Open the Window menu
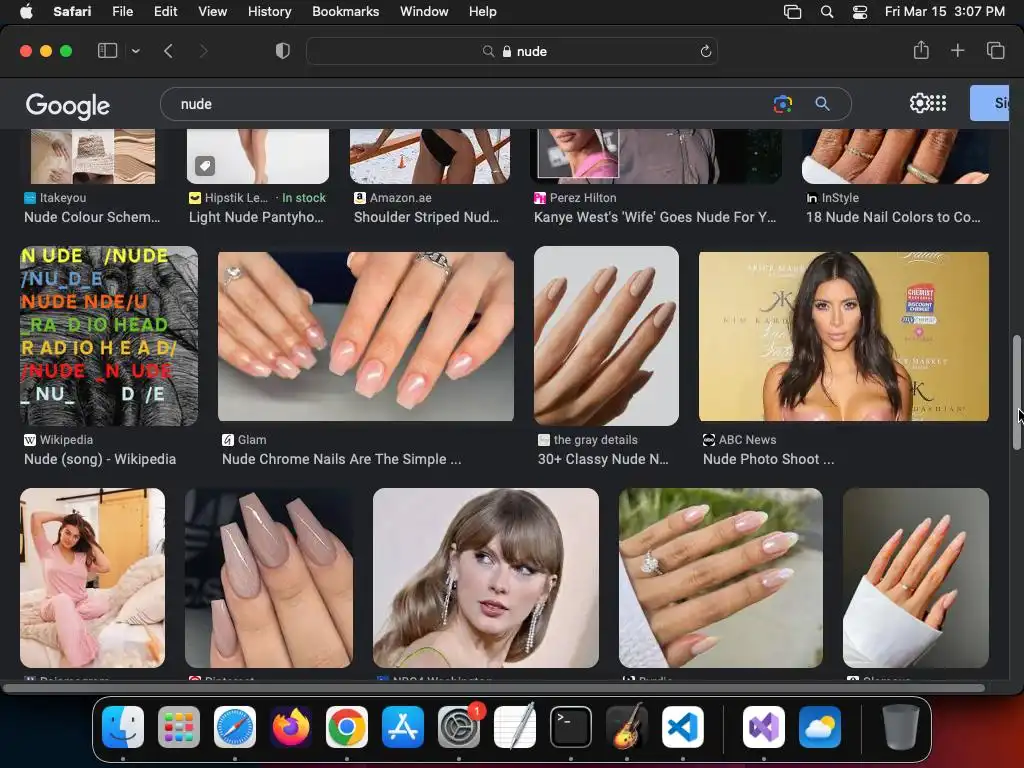The image size is (1024, 768). pos(424,11)
